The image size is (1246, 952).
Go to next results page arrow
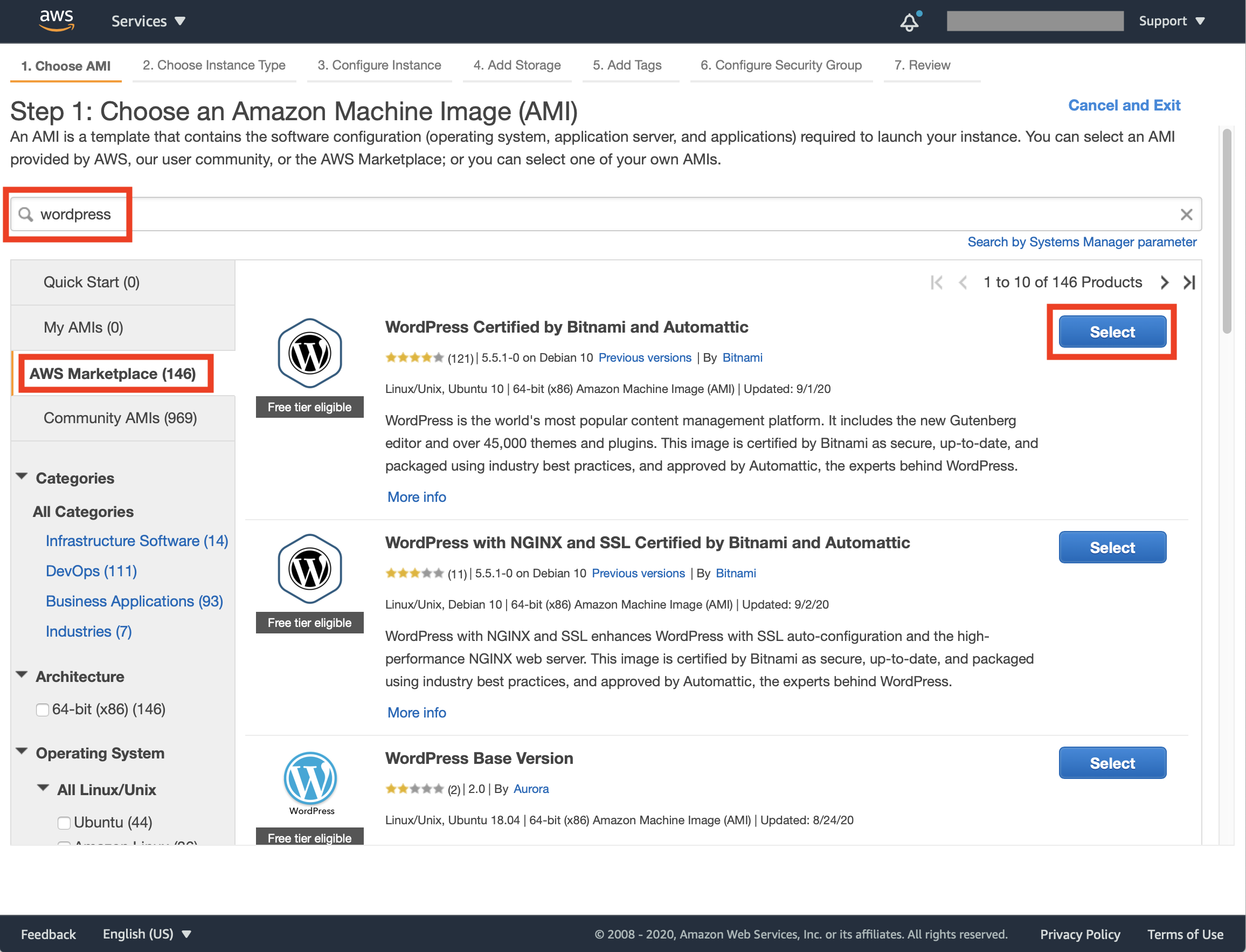1164,282
